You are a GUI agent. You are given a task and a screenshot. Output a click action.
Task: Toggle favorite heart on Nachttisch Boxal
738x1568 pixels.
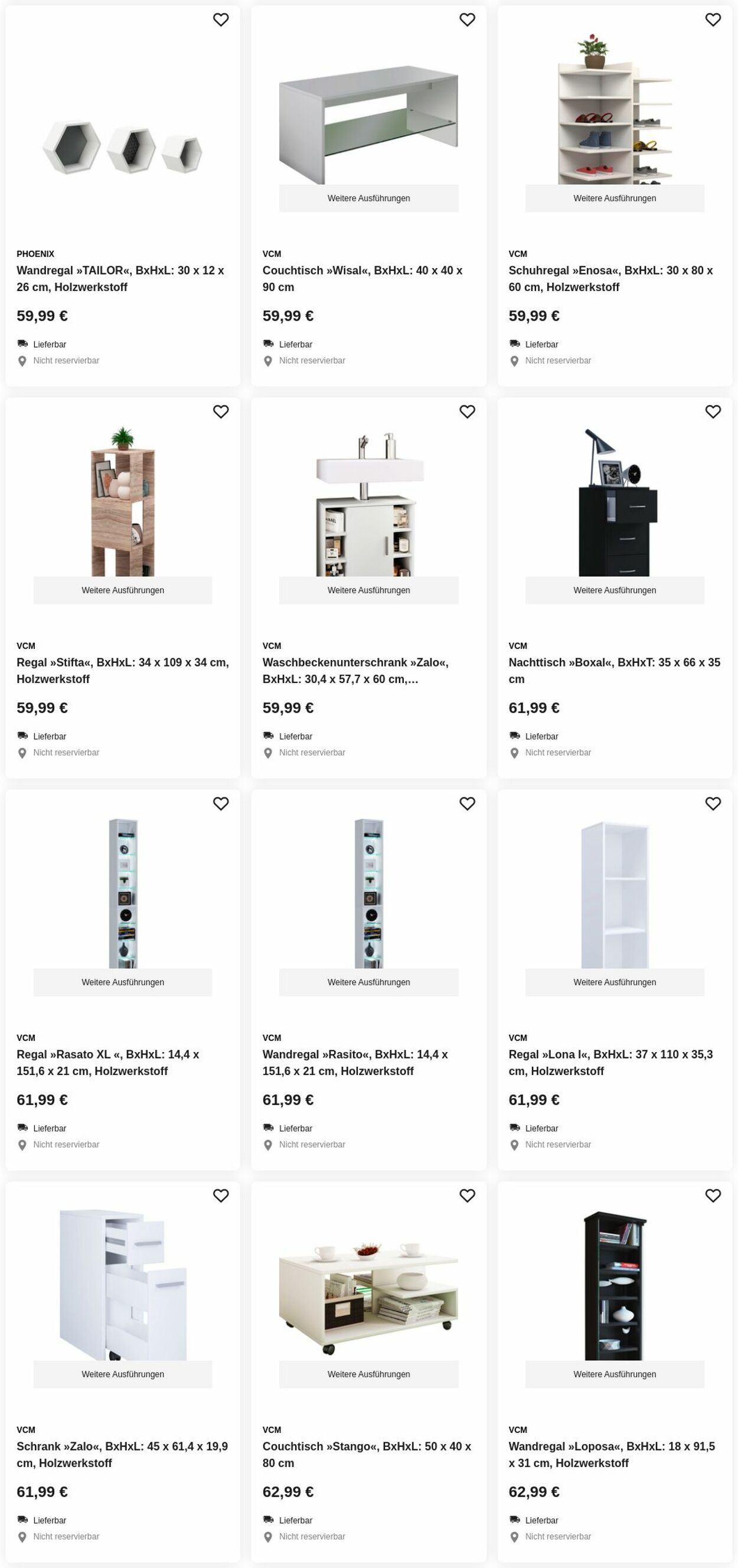coord(713,412)
